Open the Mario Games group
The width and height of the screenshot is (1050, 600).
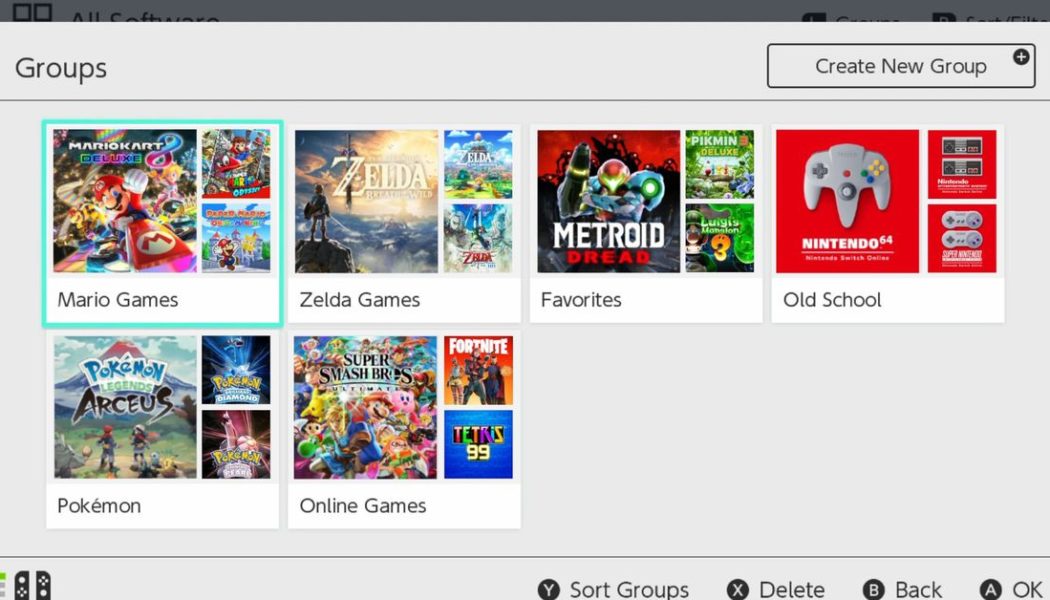pos(162,220)
